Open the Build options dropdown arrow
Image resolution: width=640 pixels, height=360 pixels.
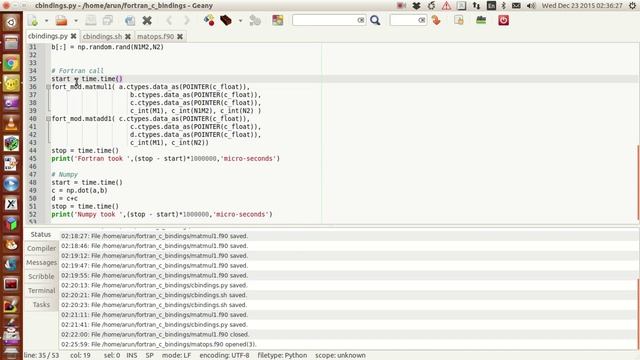coord(240,20)
